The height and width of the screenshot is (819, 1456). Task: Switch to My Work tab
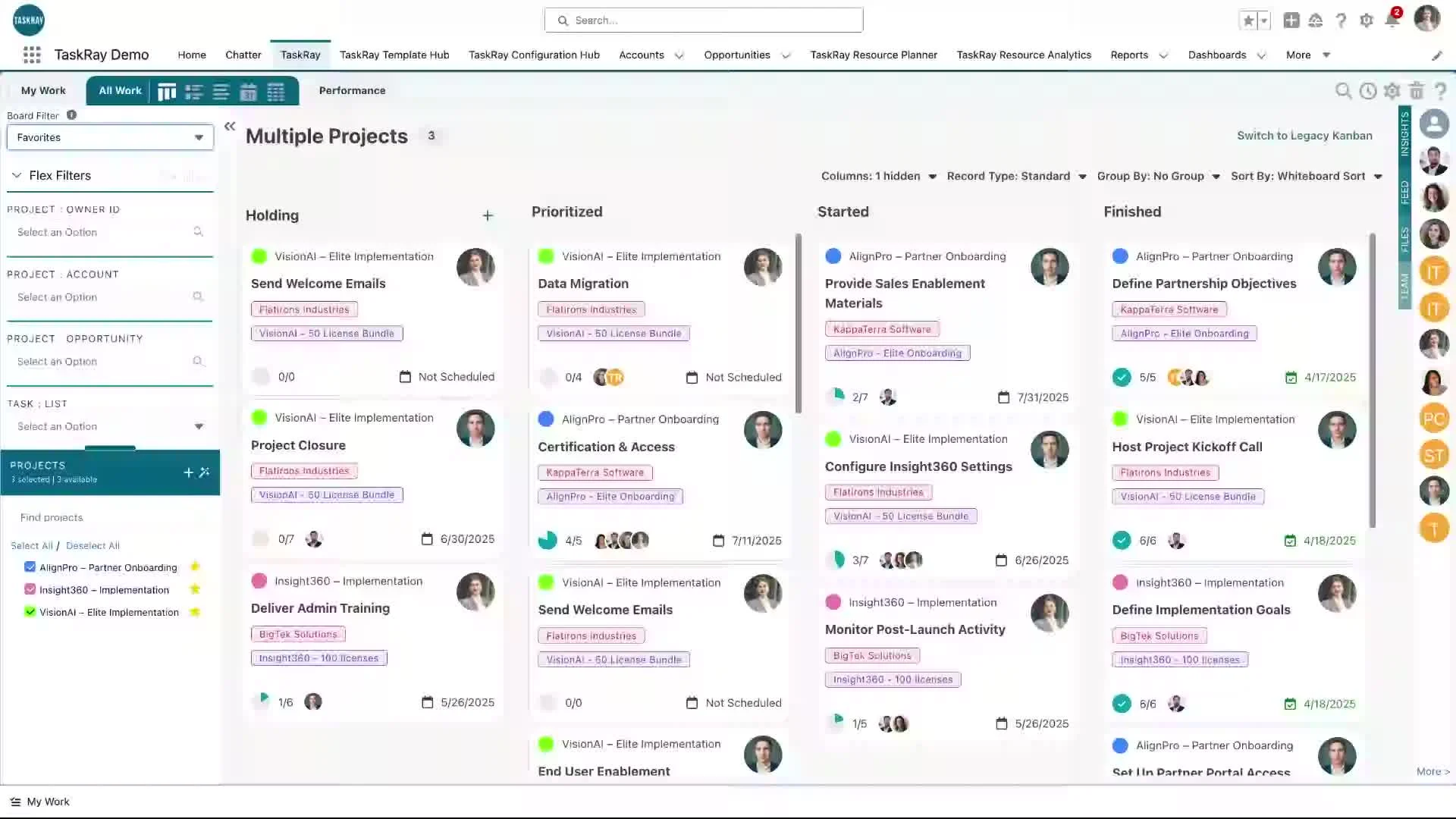point(43,90)
